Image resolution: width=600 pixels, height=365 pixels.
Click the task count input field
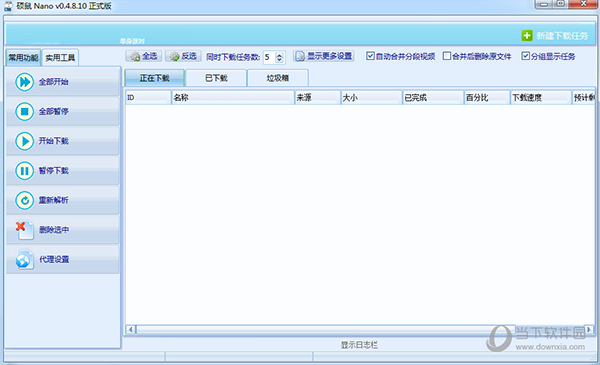(x=269, y=57)
